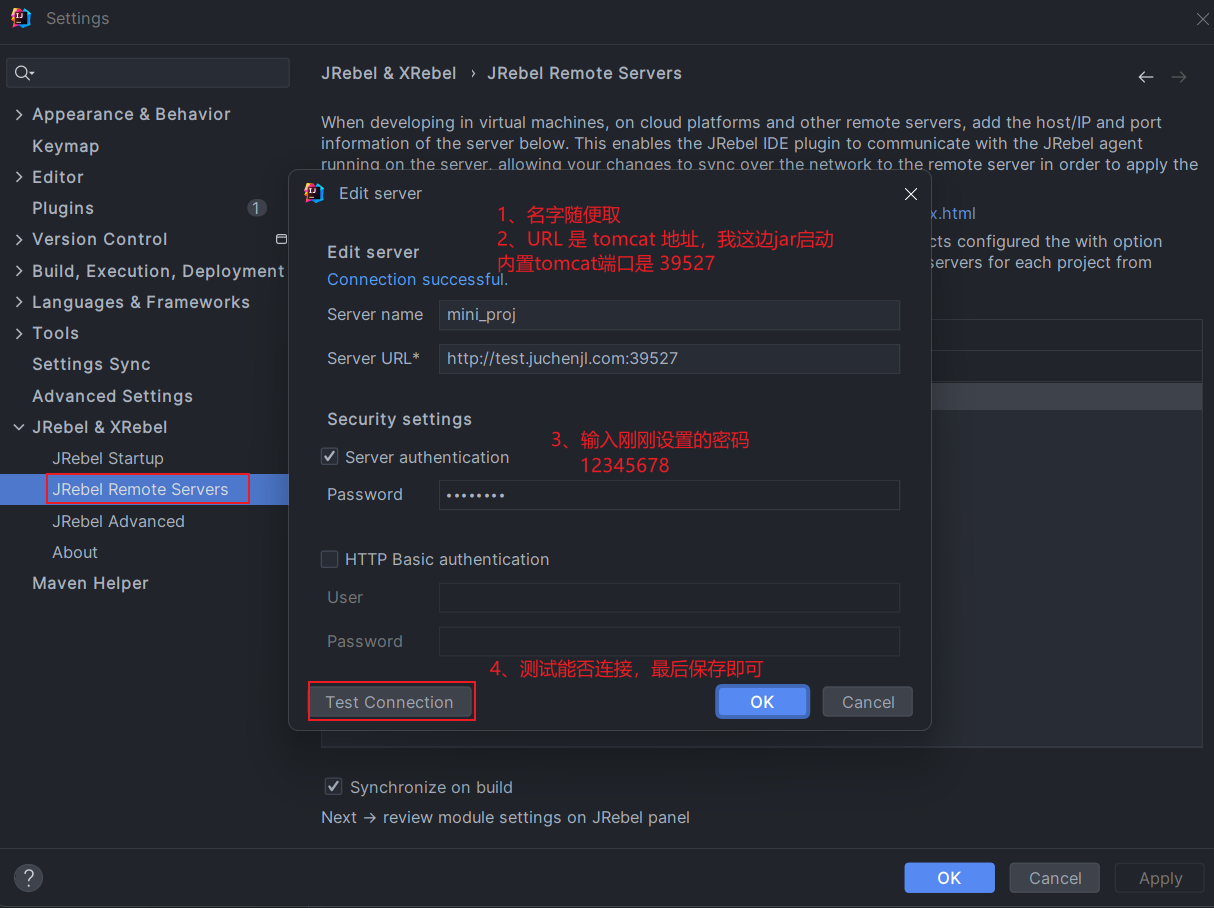Viewport: 1214px width, 908px height.
Task: Click the Plugins update count badge
Action: pyautogui.click(x=257, y=208)
